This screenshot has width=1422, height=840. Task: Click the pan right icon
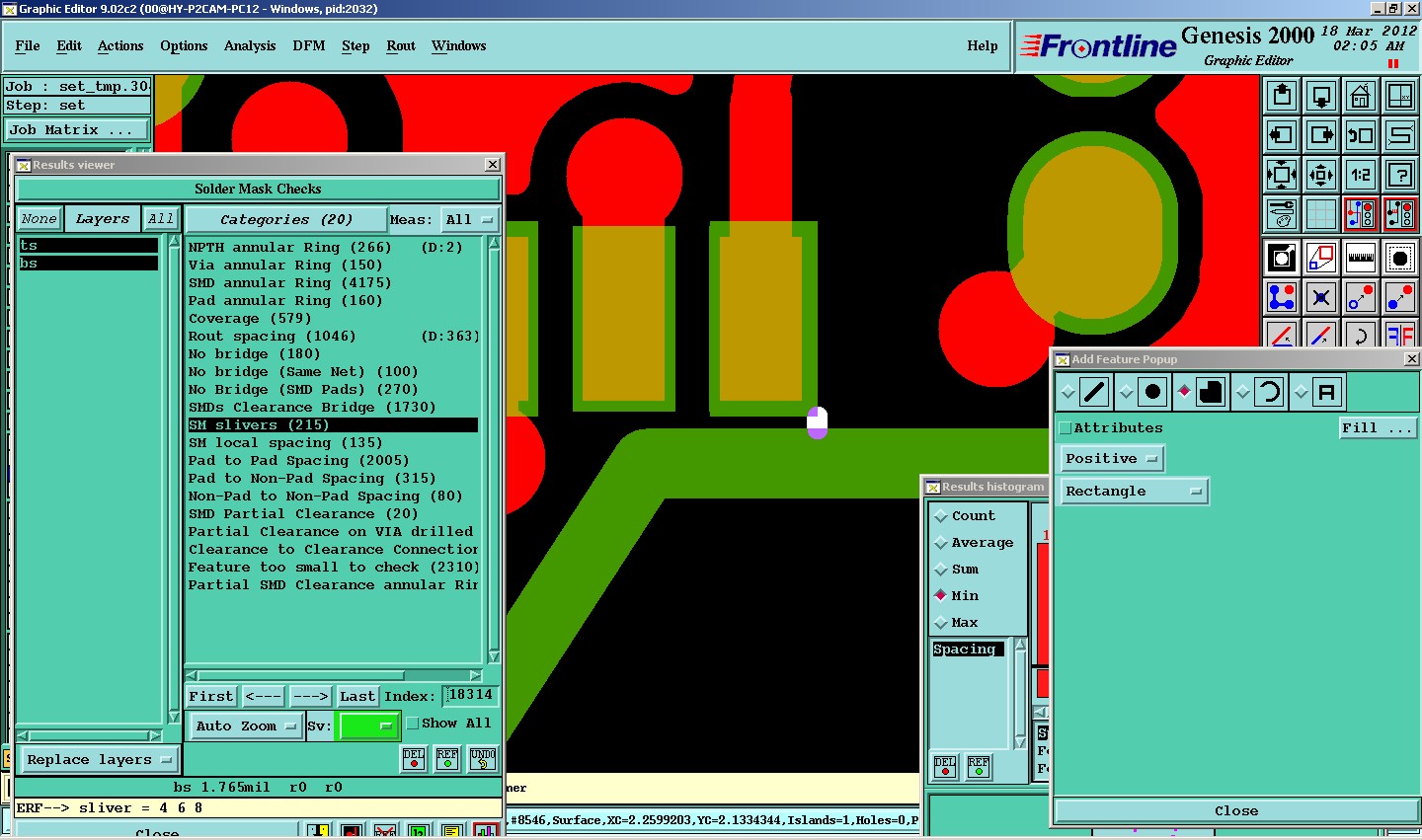coord(1321,135)
